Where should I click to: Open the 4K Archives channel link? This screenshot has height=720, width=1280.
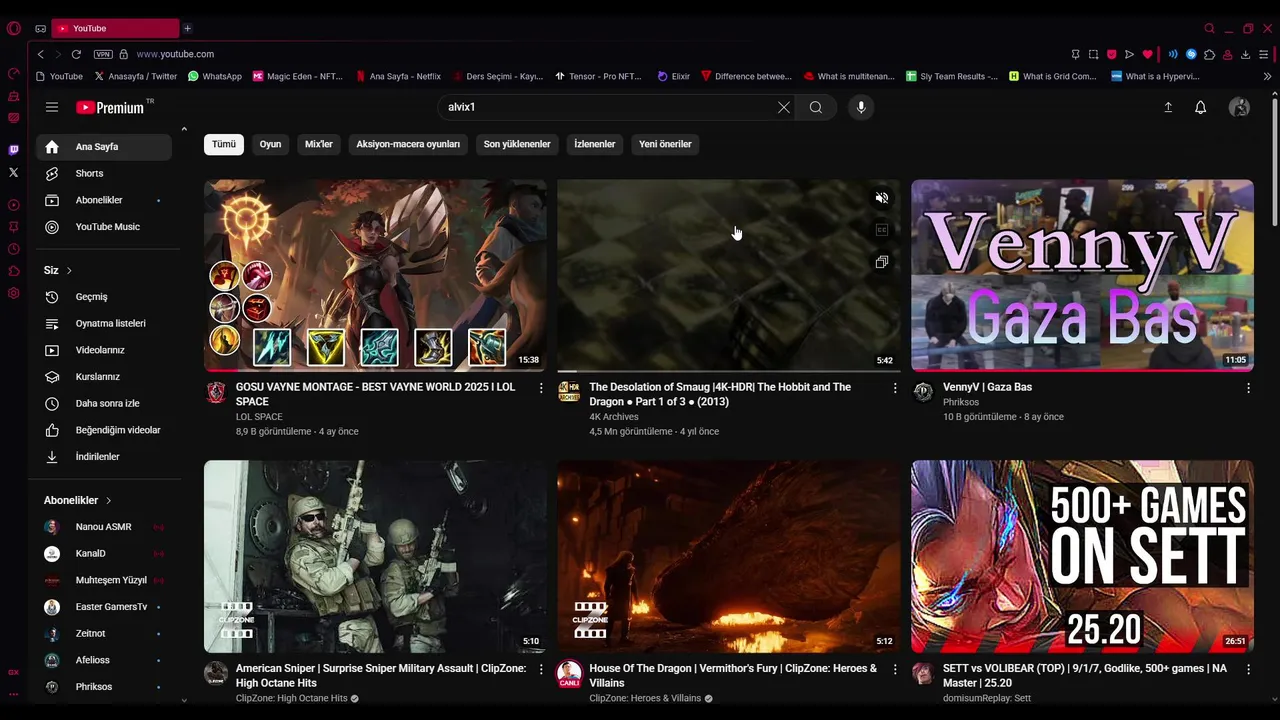coord(614,417)
